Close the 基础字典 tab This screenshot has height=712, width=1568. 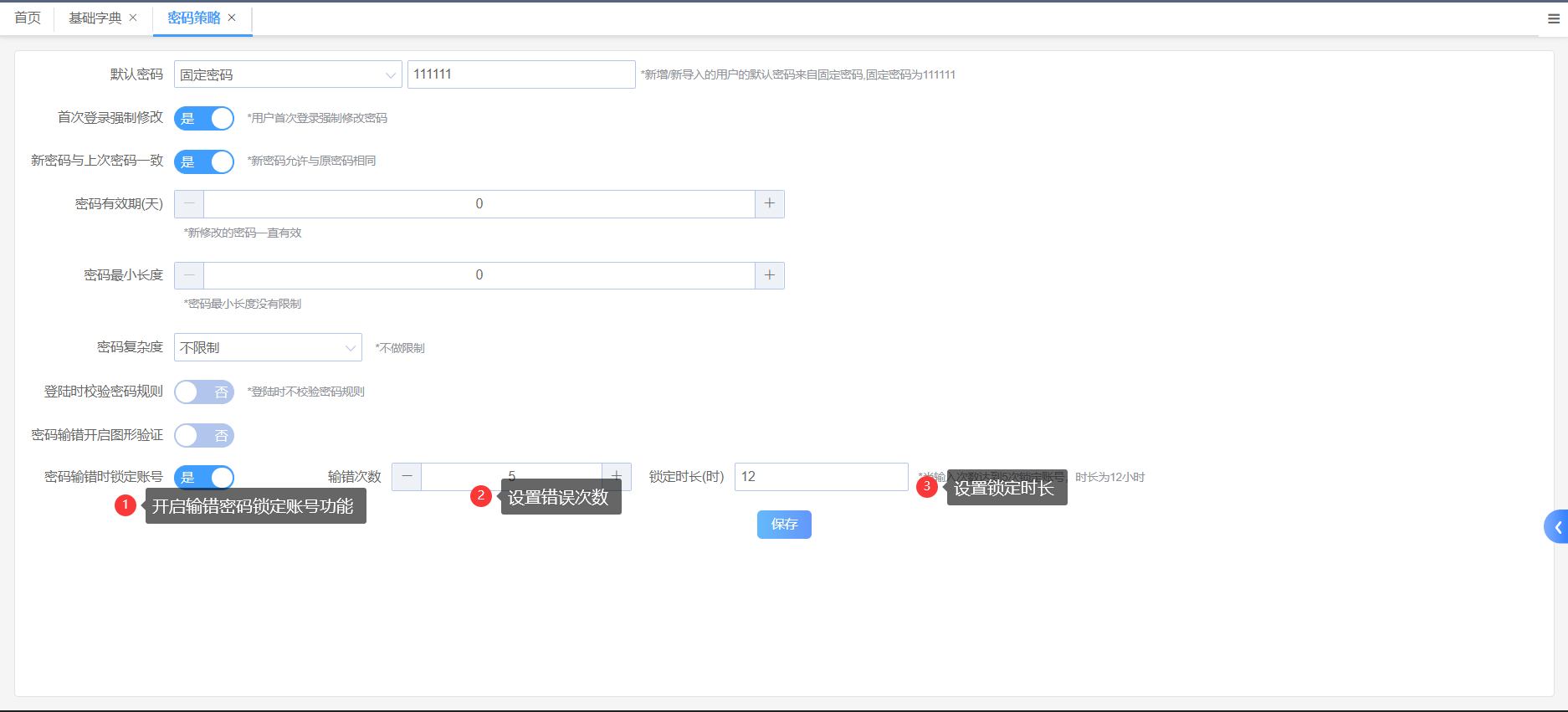tap(133, 18)
